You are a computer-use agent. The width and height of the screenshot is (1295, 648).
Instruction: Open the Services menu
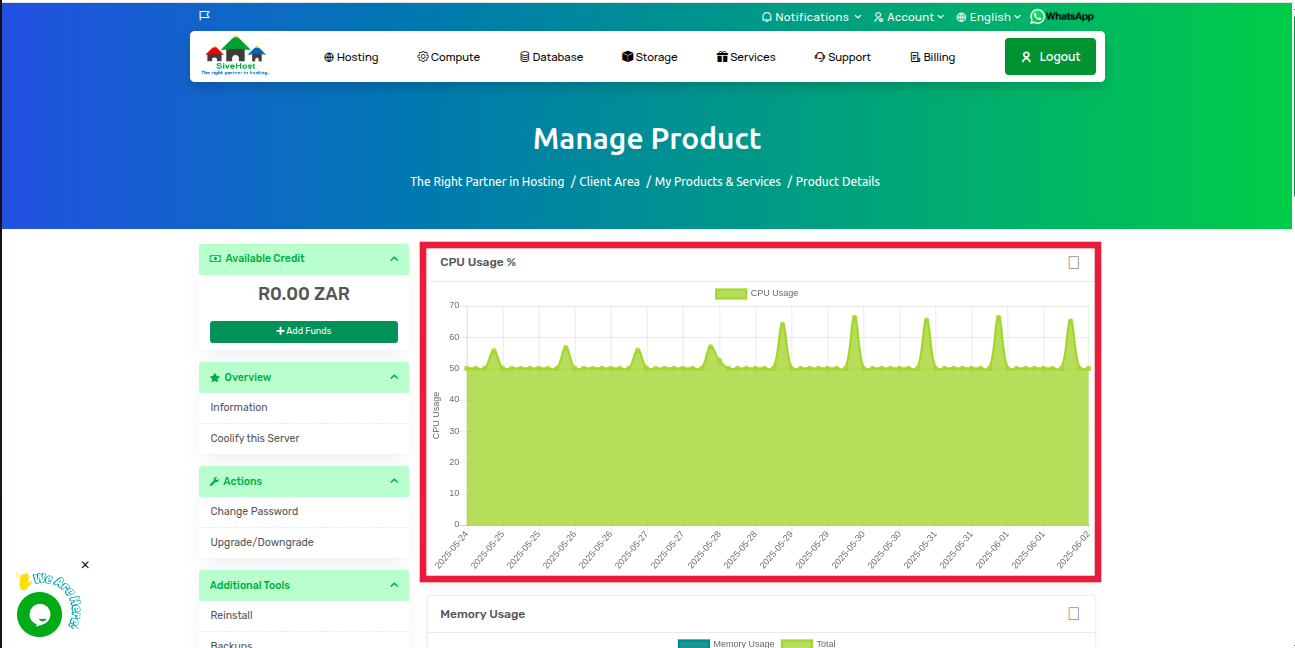(x=746, y=57)
